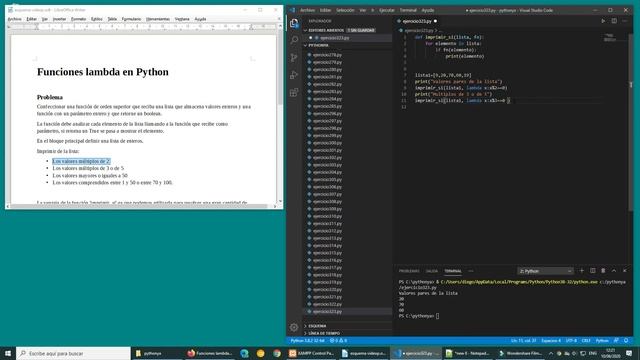The width and height of the screenshot is (640, 360).
Task: Kill the terminal with the trash icon
Action: pos(603,271)
